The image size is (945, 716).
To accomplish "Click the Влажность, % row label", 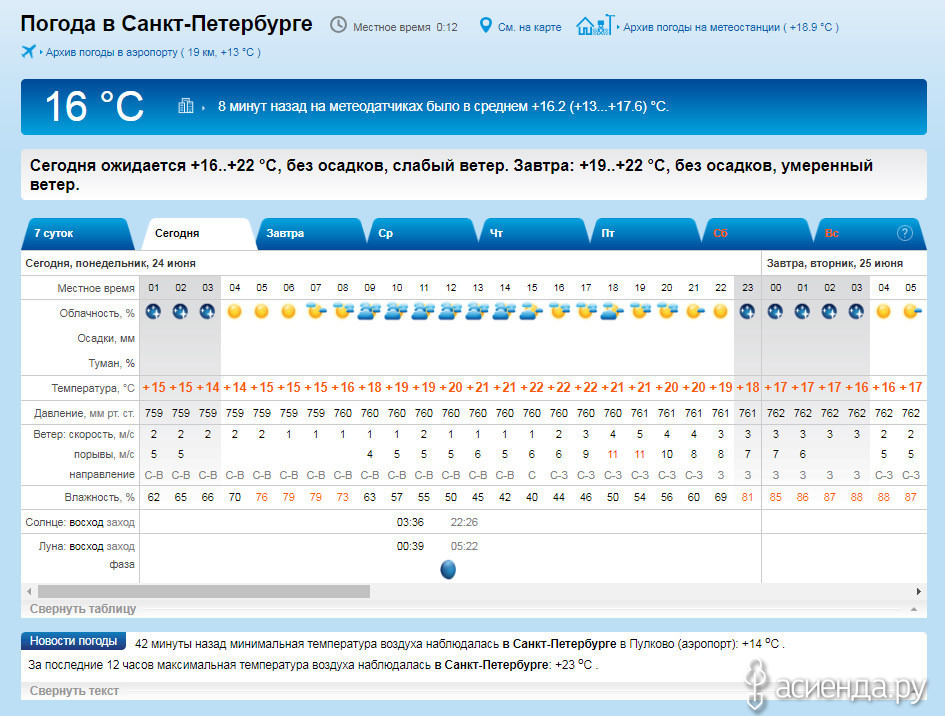I will tap(99, 497).
